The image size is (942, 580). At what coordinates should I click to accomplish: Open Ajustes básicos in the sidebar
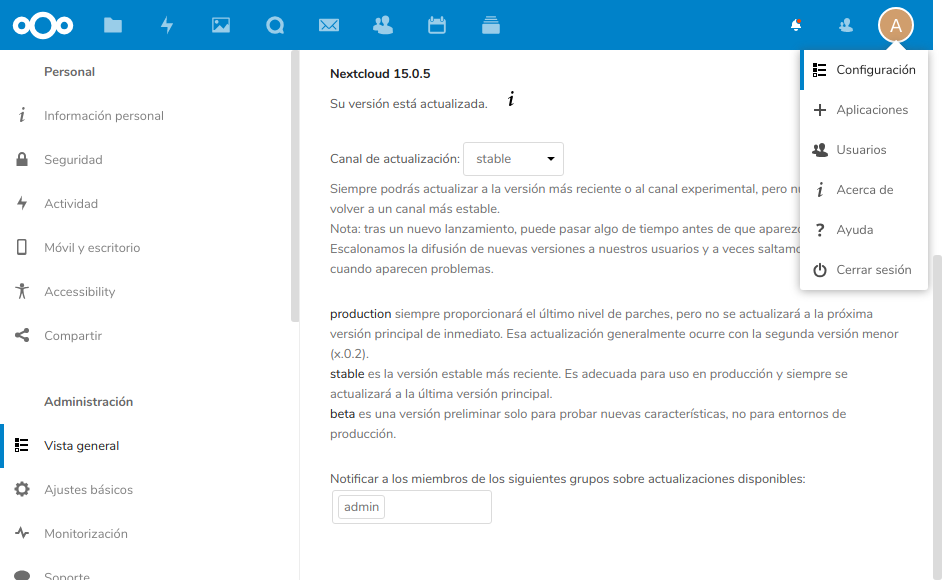click(88, 490)
